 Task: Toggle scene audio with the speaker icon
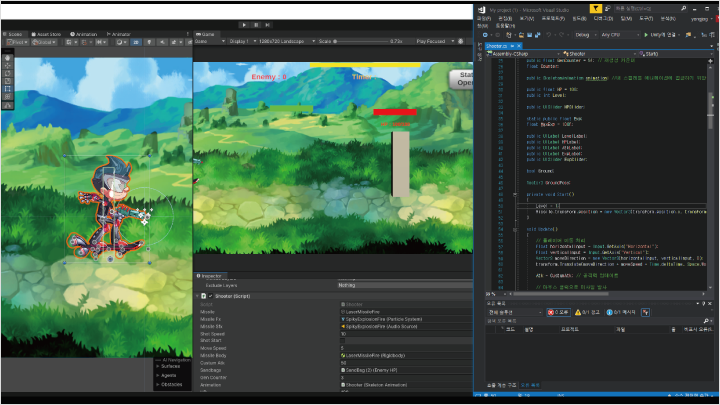[x=162, y=42]
